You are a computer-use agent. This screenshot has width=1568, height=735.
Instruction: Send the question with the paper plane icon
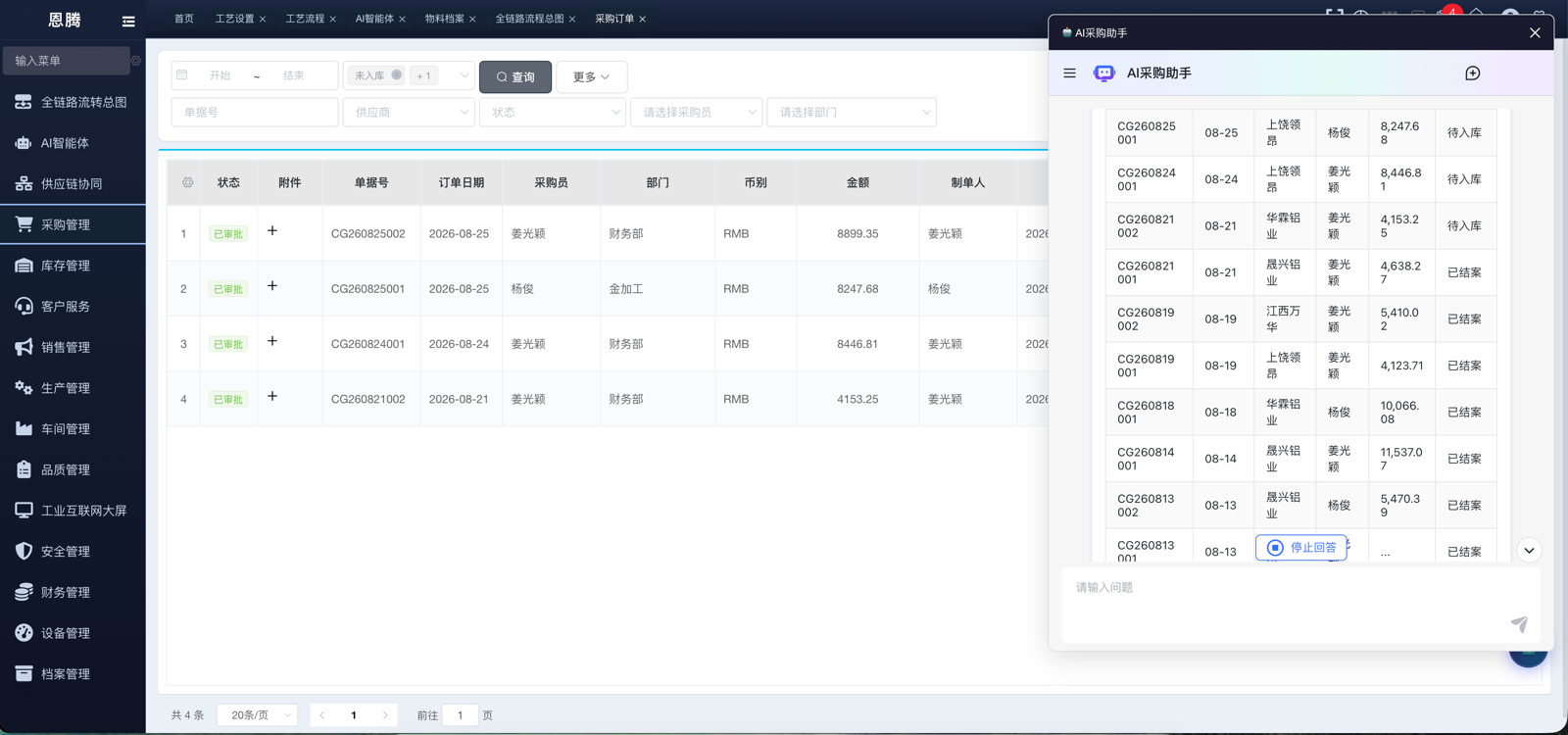click(x=1519, y=623)
